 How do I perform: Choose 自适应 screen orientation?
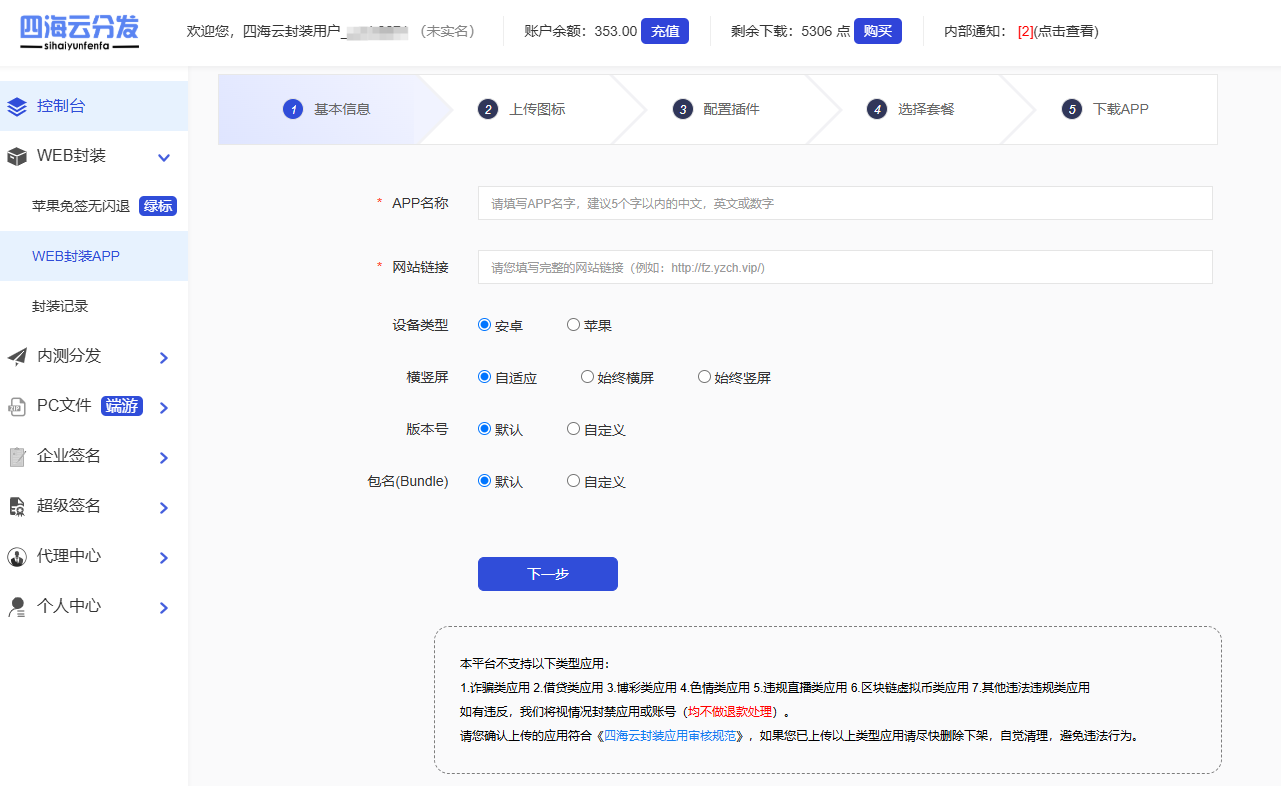[484, 377]
